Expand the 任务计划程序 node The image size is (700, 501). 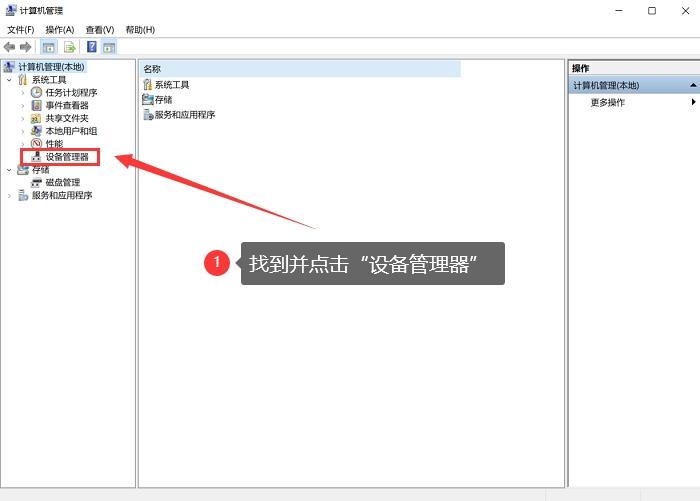23,93
